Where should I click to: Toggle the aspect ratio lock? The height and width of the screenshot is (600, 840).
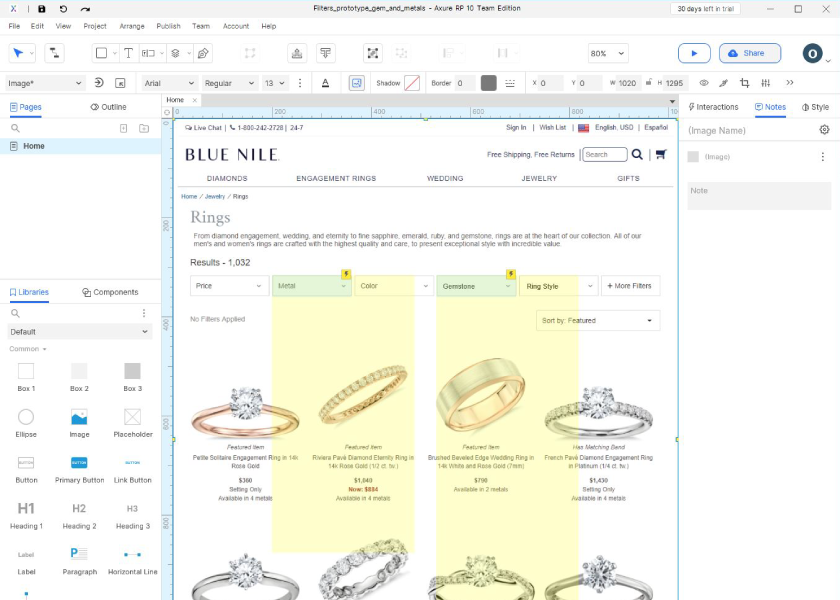(x=649, y=82)
